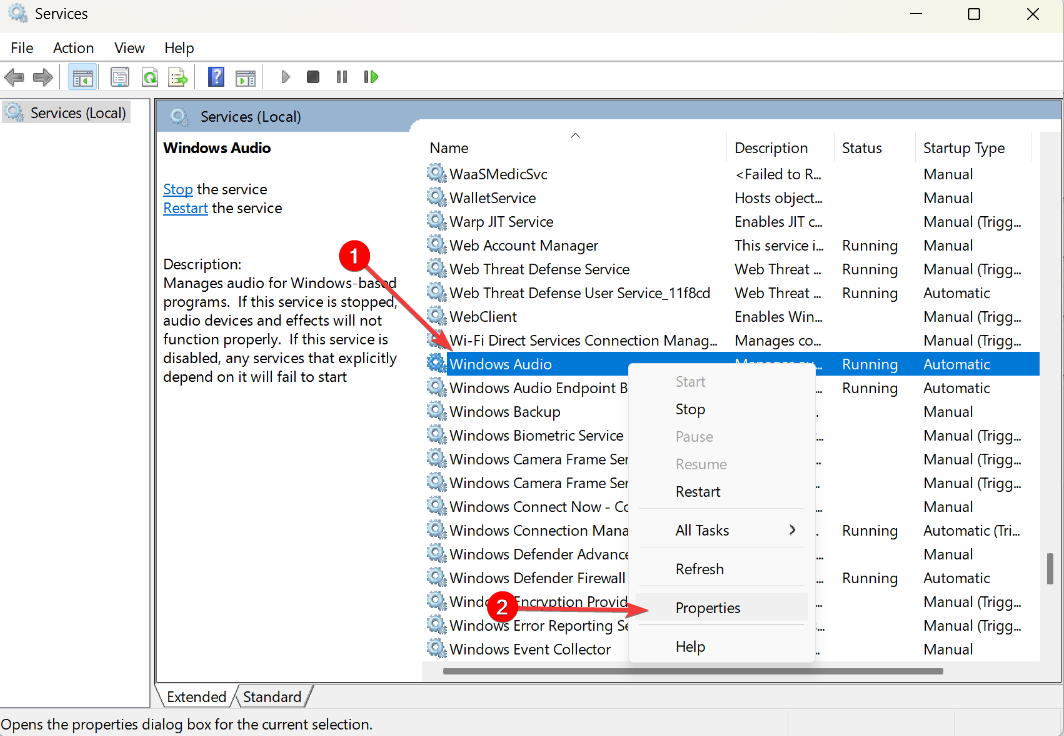Choose Properties in the context menu
The width and height of the screenshot is (1064, 736).
point(721,608)
